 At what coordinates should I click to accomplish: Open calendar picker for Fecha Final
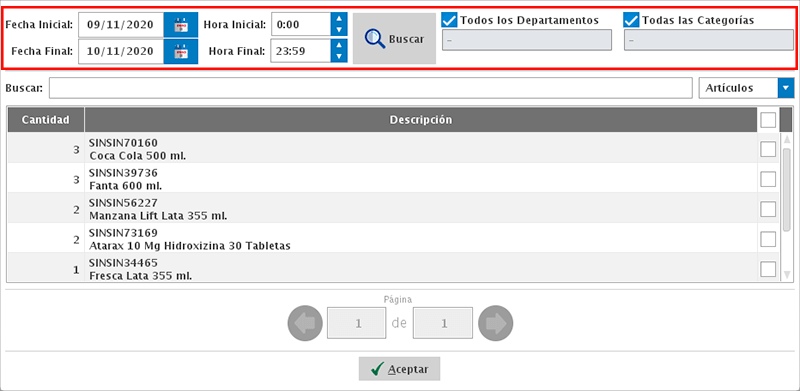[x=181, y=51]
